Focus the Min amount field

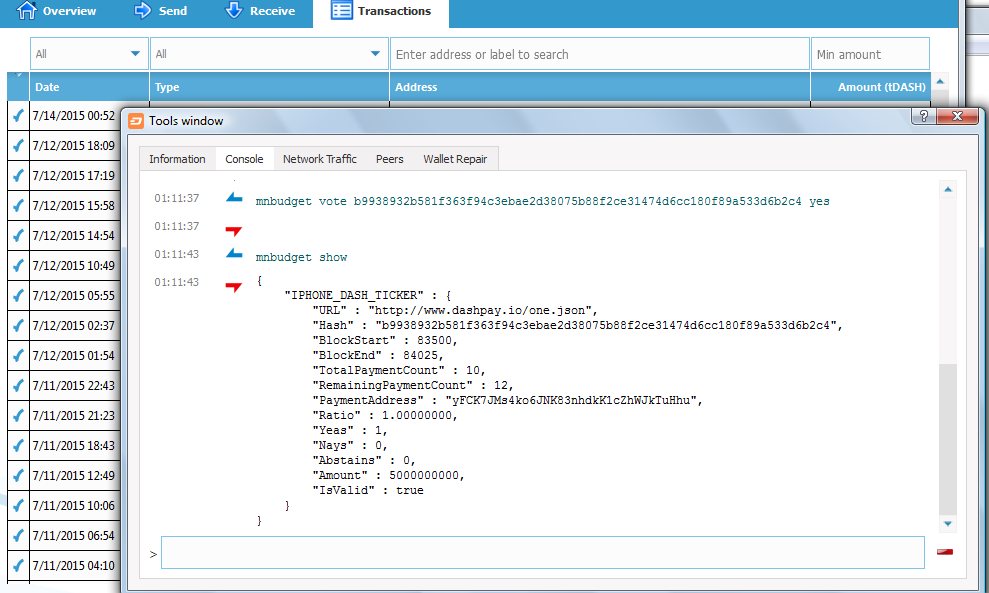click(x=870, y=54)
